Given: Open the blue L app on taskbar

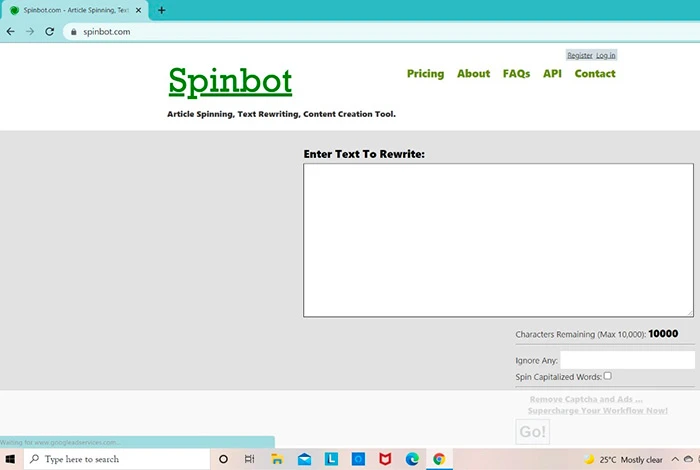Looking at the screenshot, I should pos(331,459).
